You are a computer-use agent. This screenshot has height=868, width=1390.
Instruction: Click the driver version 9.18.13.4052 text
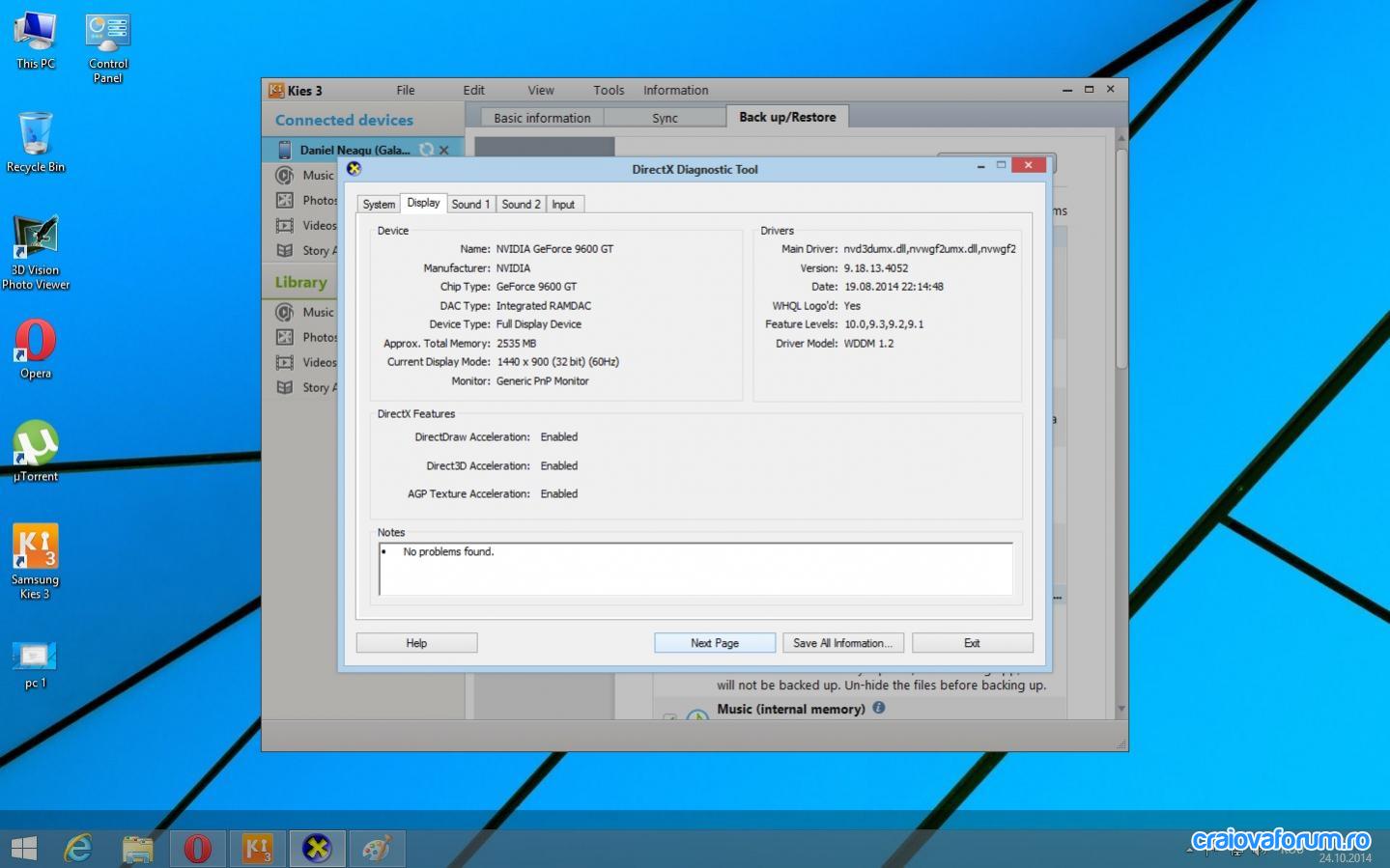(x=876, y=268)
